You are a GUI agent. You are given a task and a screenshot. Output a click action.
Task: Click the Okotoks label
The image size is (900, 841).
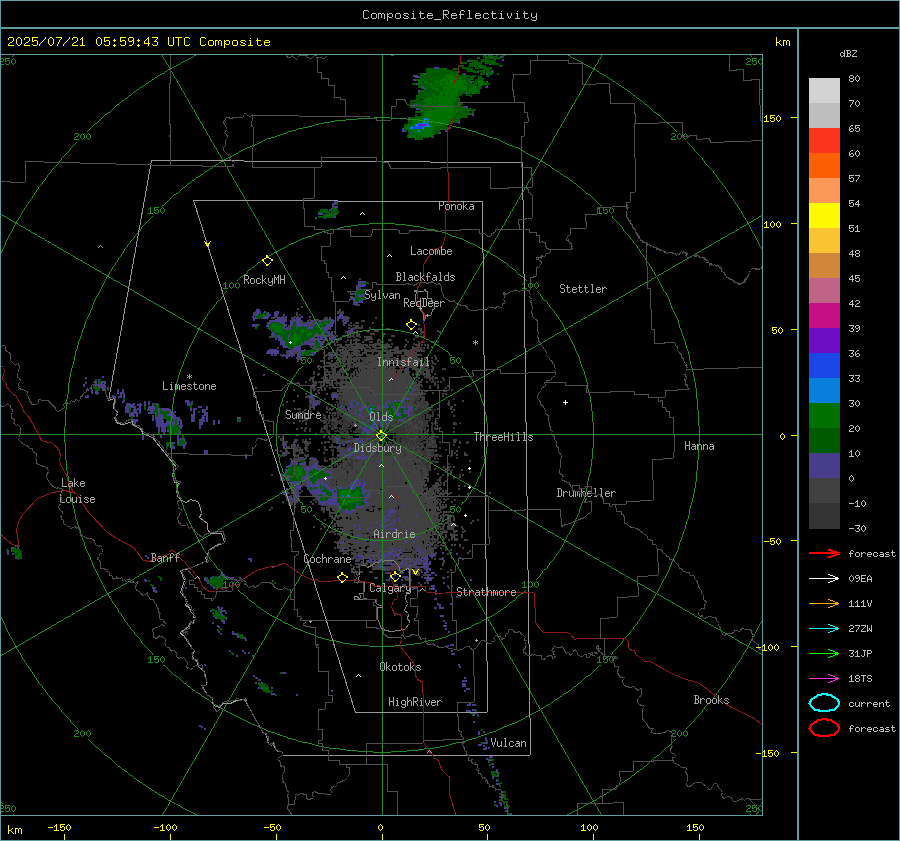tap(400, 667)
